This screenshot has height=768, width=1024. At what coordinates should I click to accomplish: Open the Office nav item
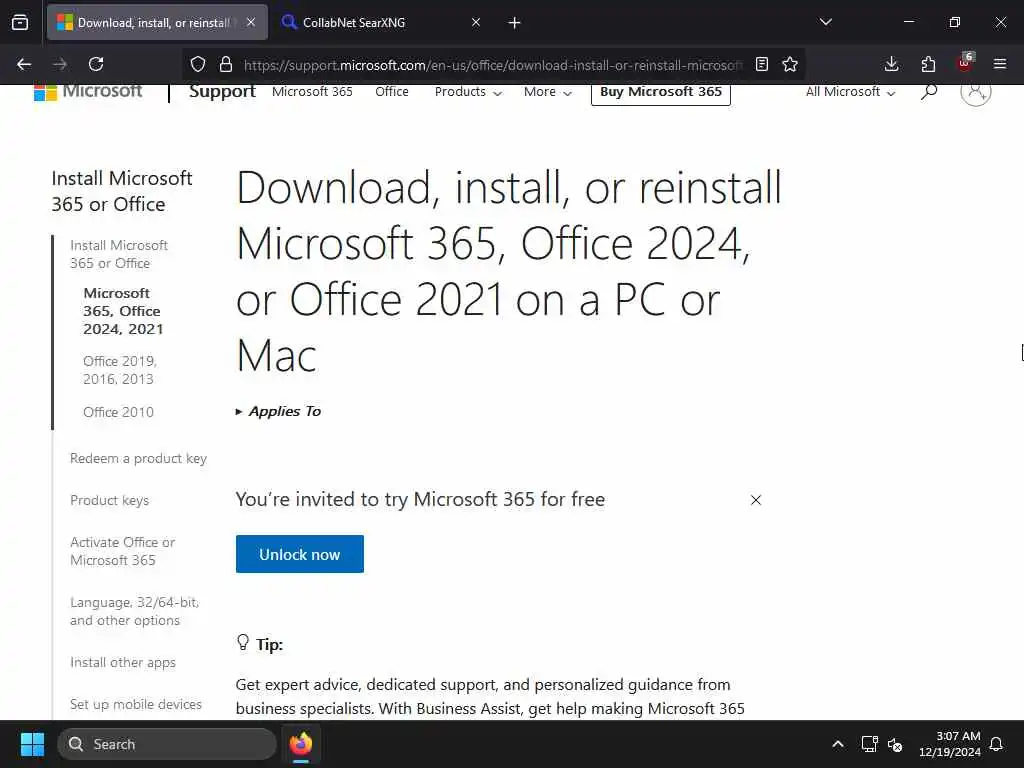[392, 92]
